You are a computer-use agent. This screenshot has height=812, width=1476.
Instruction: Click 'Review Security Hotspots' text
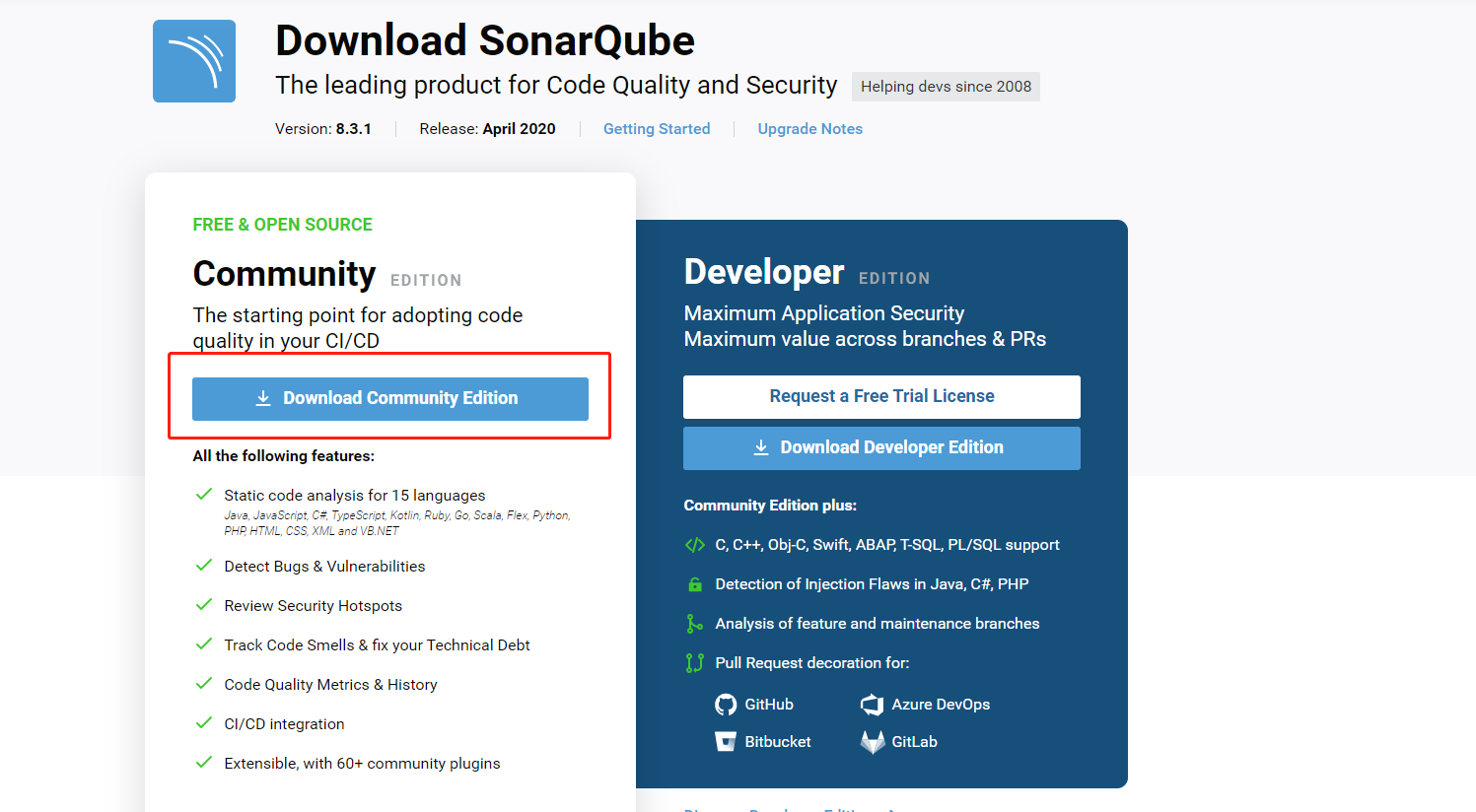click(x=314, y=606)
